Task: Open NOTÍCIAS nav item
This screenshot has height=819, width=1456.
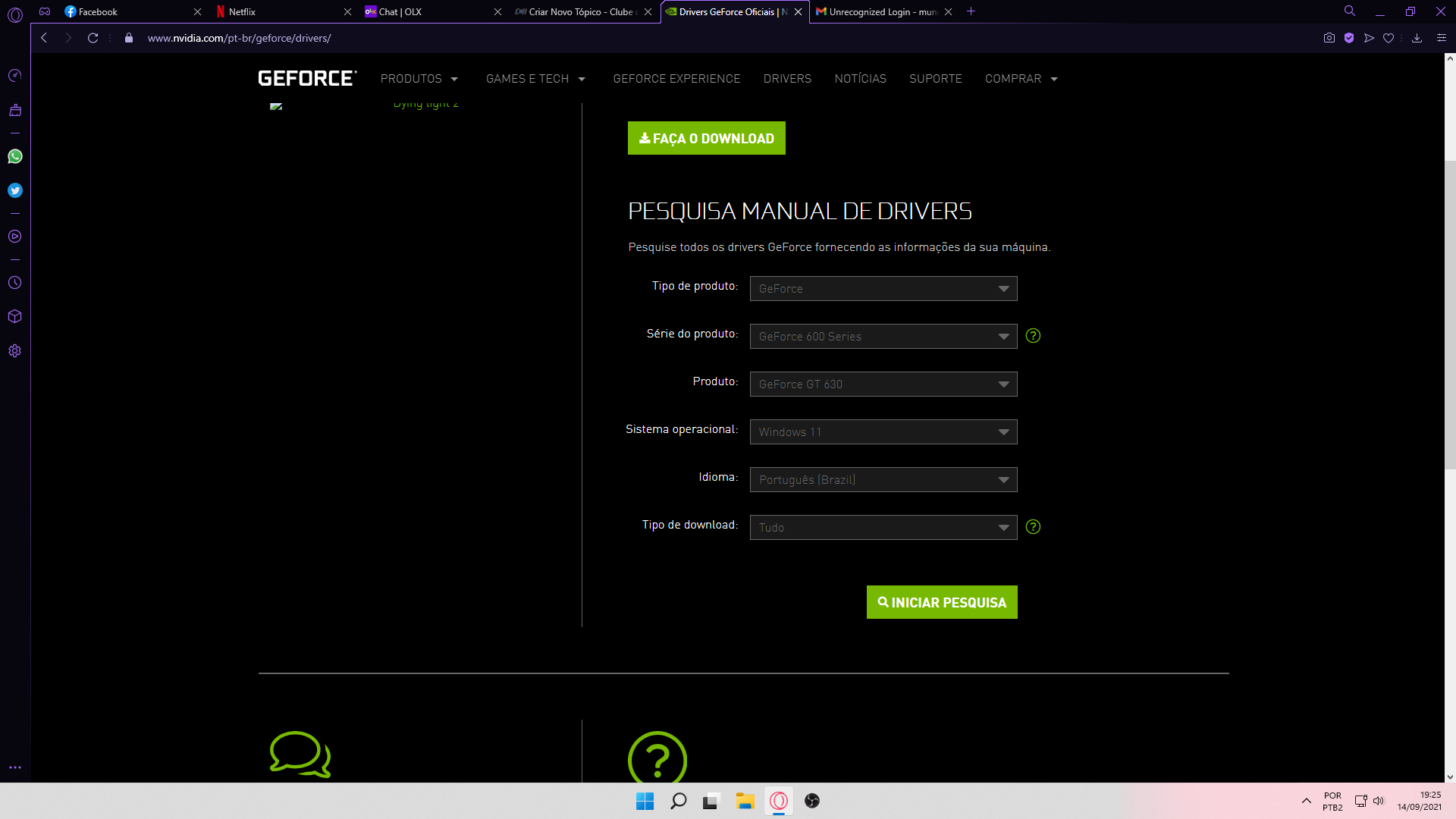Action: point(860,79)
